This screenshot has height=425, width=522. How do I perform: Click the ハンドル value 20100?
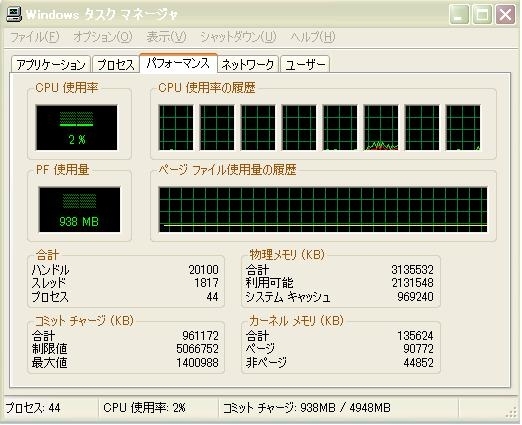203,270
